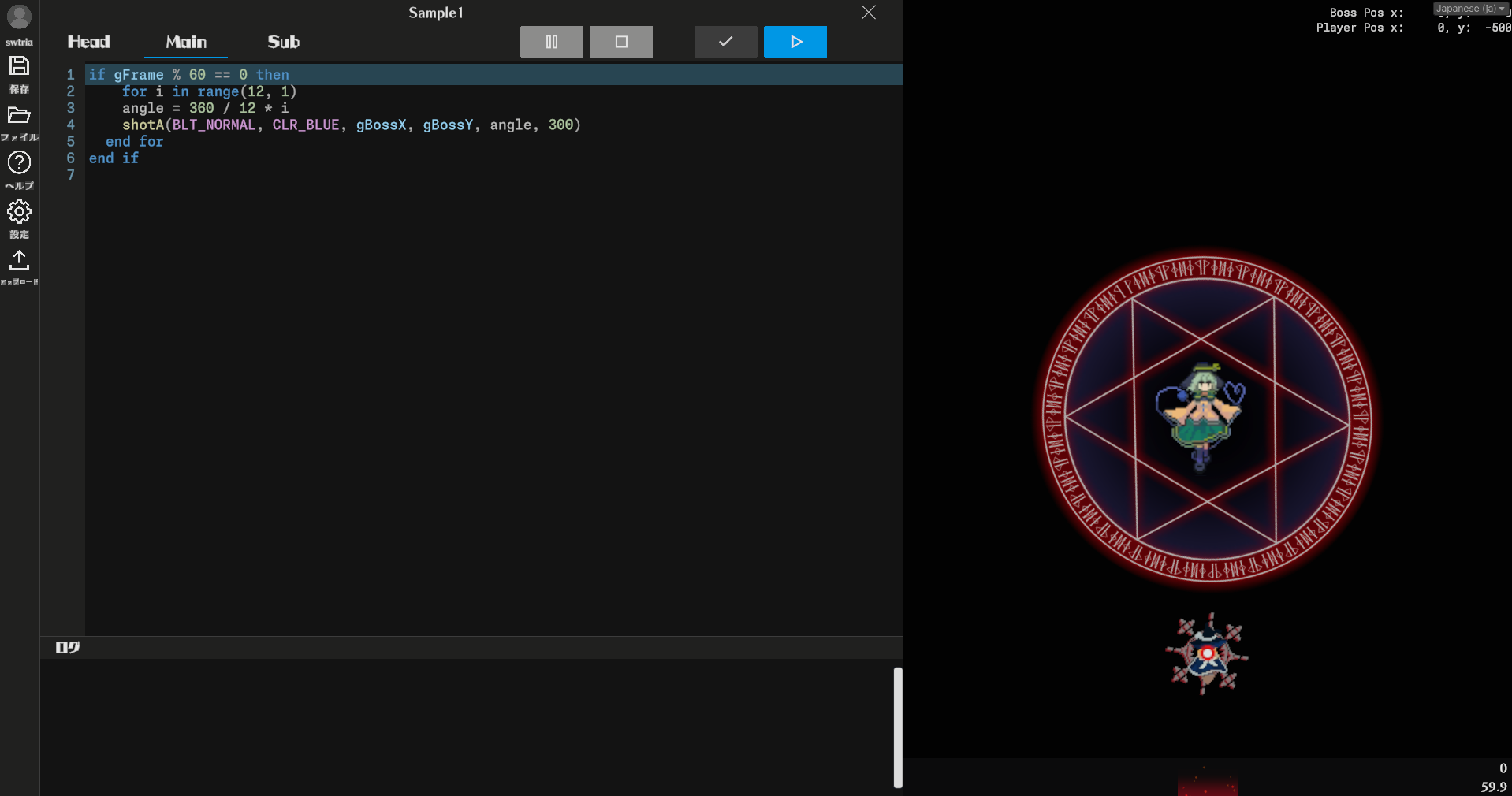This screenshot has height=796, width=1512.
Task: Click the upload arrow icon in sidebar
Action: point(19,259)
